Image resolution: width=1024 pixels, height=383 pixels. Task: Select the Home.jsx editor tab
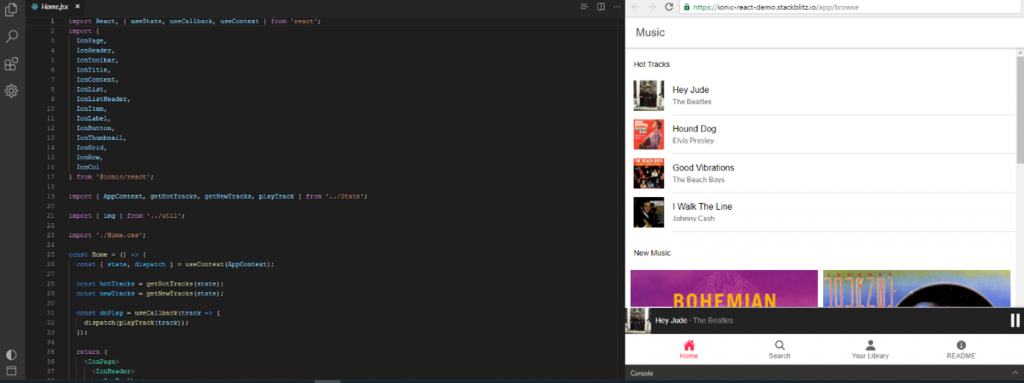click(55, 7)
